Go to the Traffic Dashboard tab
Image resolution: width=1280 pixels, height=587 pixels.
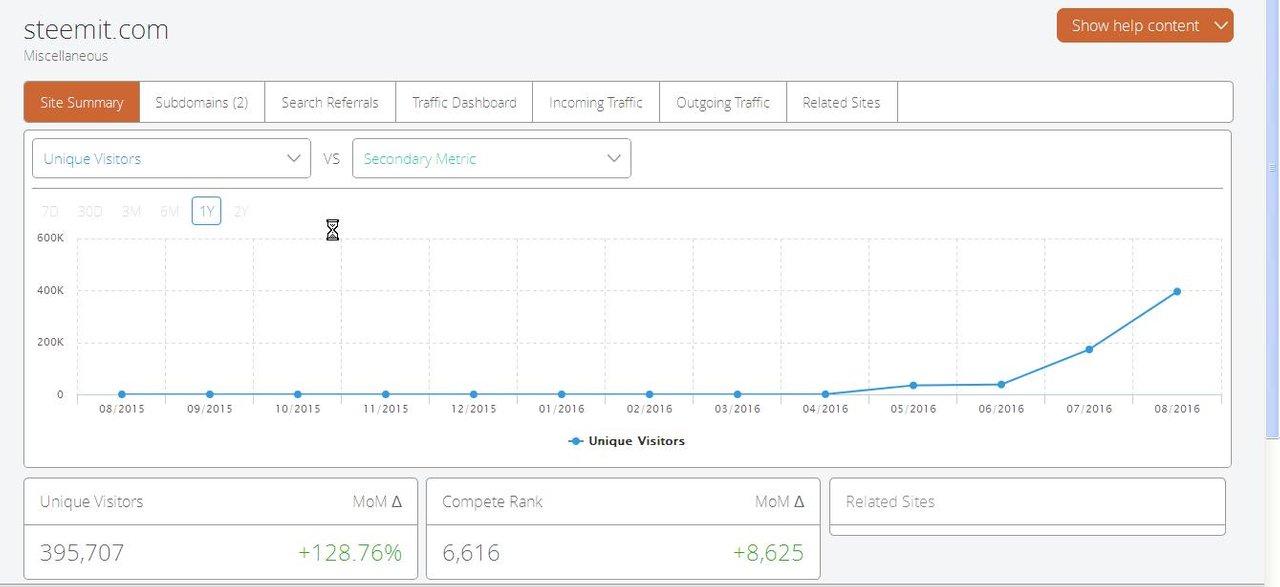[x=464, y=102]
